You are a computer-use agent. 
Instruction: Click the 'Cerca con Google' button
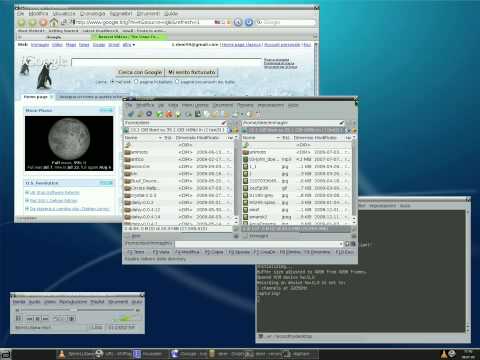coord(140,72)
